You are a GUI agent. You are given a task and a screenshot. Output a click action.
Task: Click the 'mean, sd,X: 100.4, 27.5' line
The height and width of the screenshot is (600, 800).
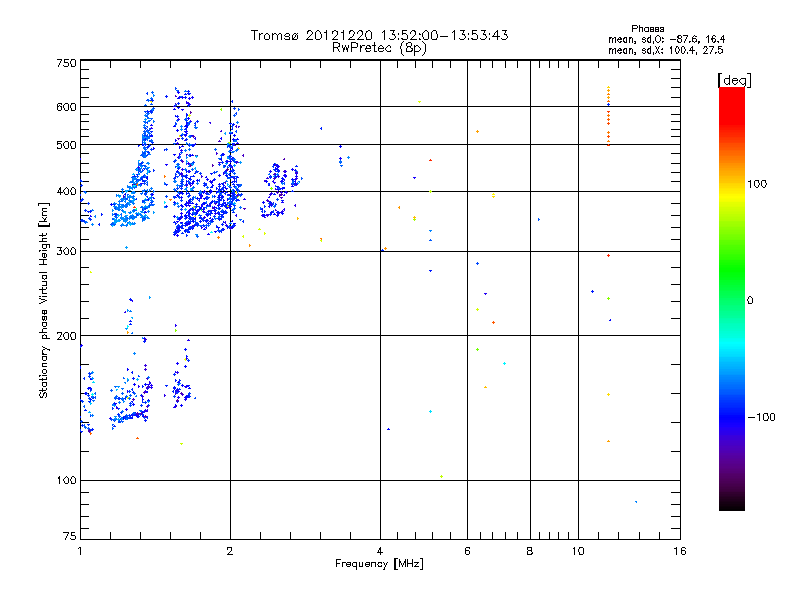665,50
